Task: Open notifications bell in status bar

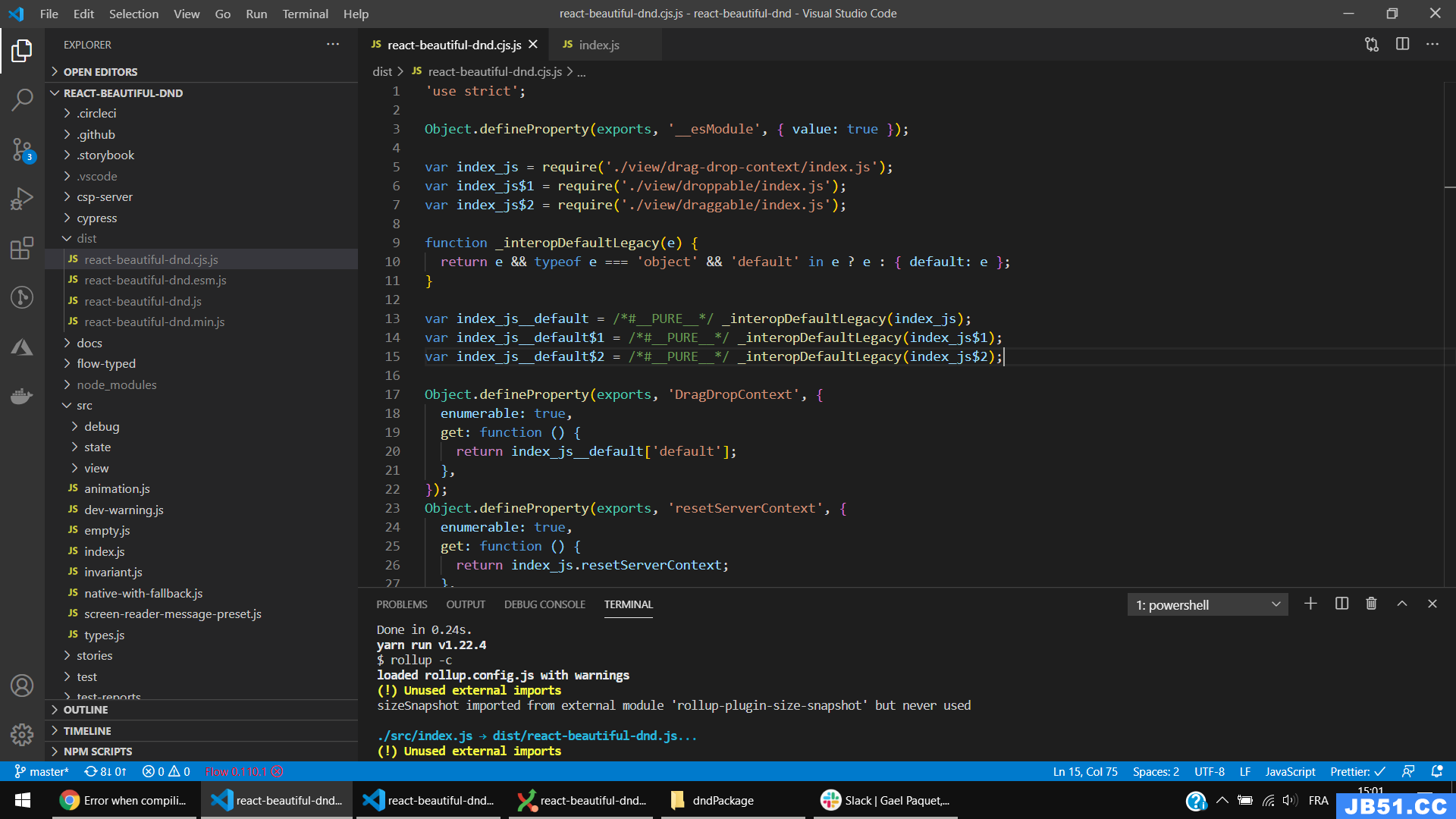Action: [1437, 771]
